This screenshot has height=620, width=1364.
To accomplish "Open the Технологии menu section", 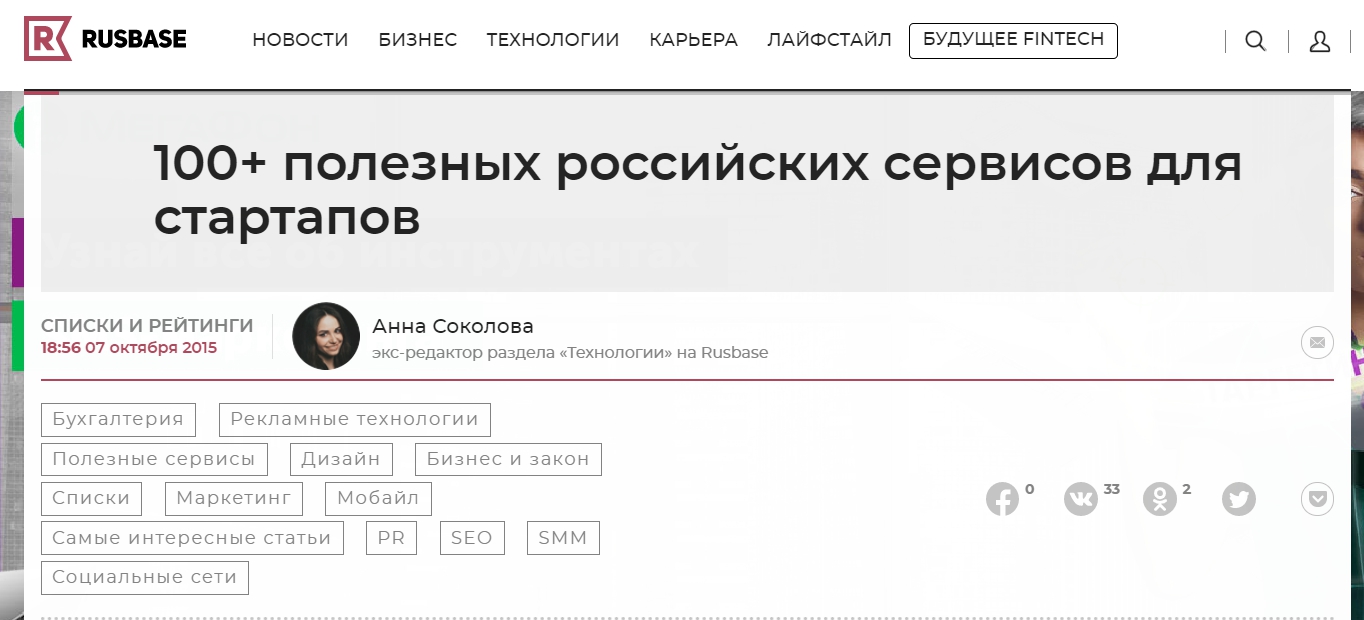I will coord(553,41).
